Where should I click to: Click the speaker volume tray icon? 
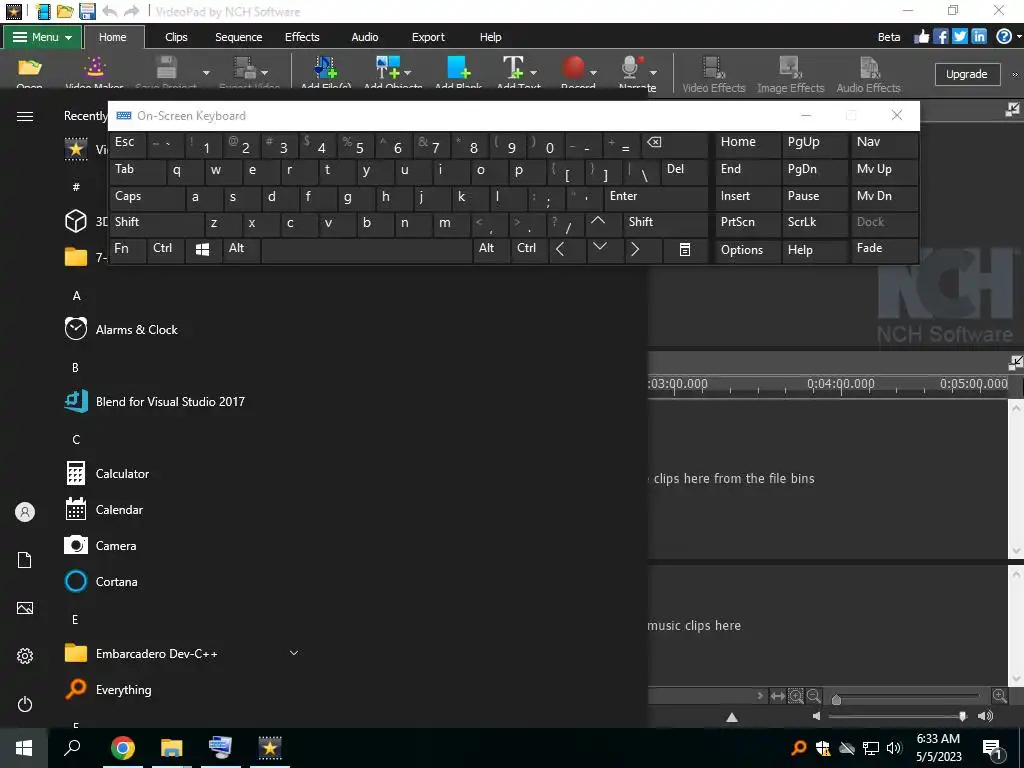[x=894, y=748]
